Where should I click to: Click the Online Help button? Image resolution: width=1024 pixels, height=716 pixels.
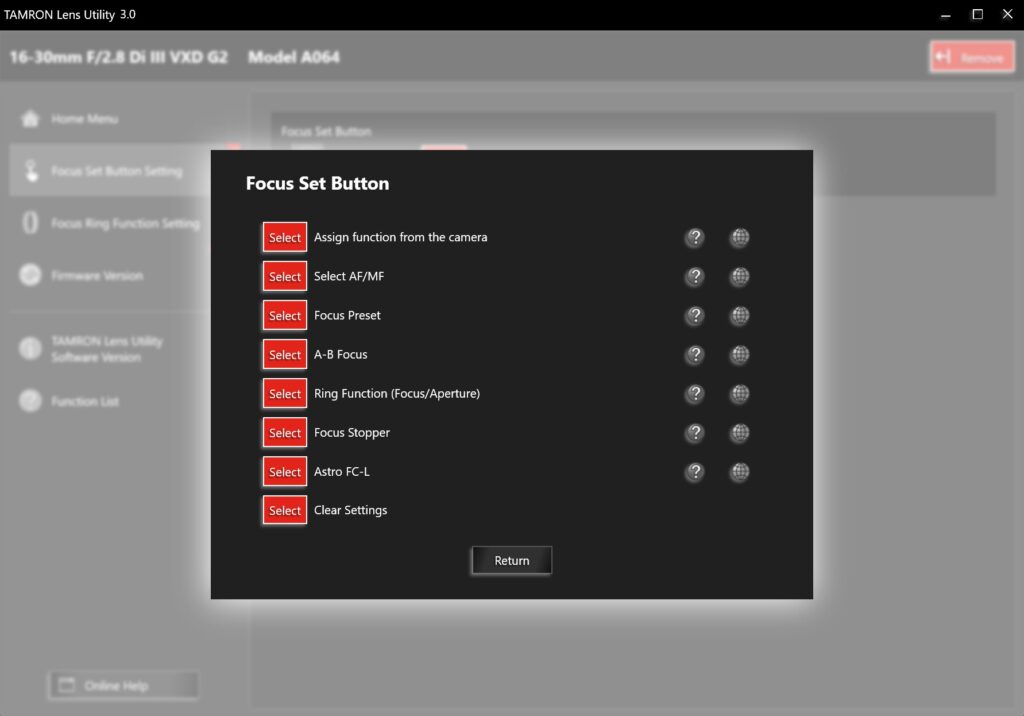click(123, 685)
